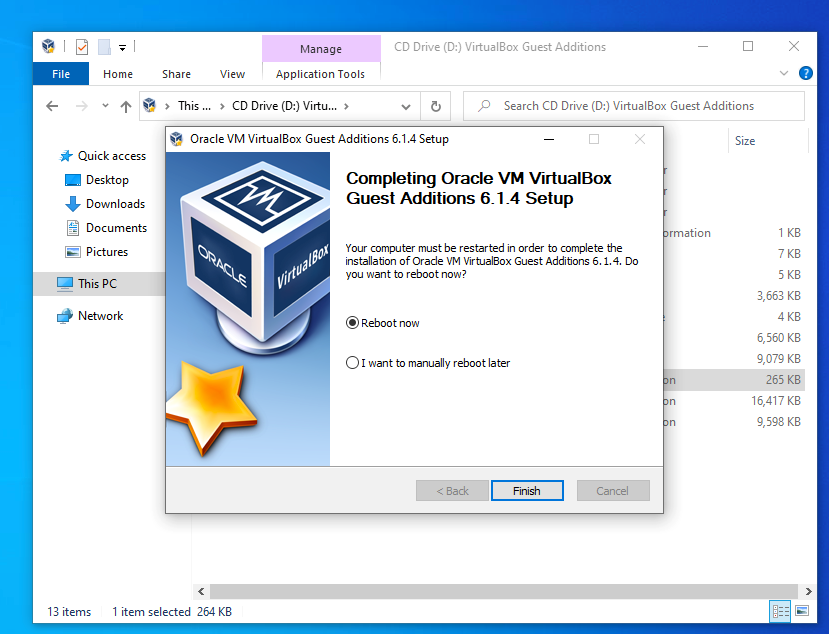Open the File menu in Explorer

point(61,74)
